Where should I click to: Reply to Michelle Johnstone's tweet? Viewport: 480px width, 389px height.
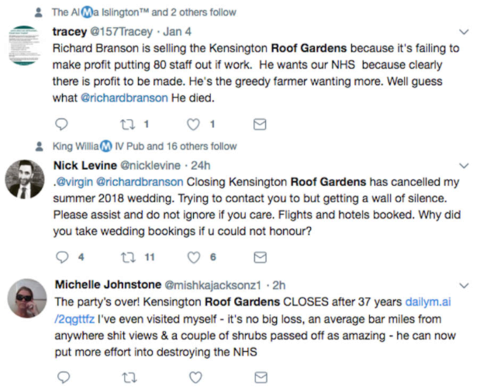64,377
